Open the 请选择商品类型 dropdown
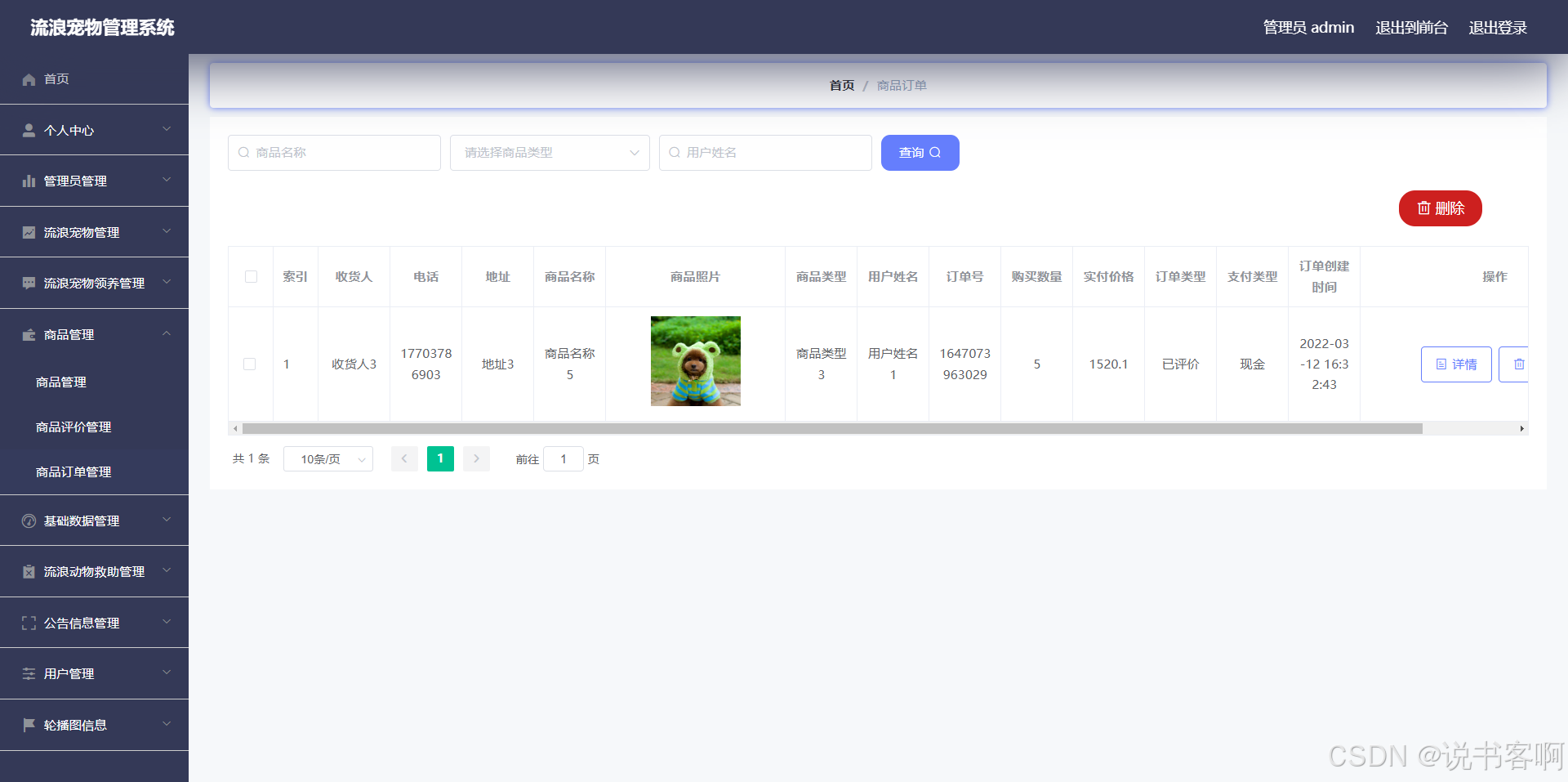 [550, 153]
